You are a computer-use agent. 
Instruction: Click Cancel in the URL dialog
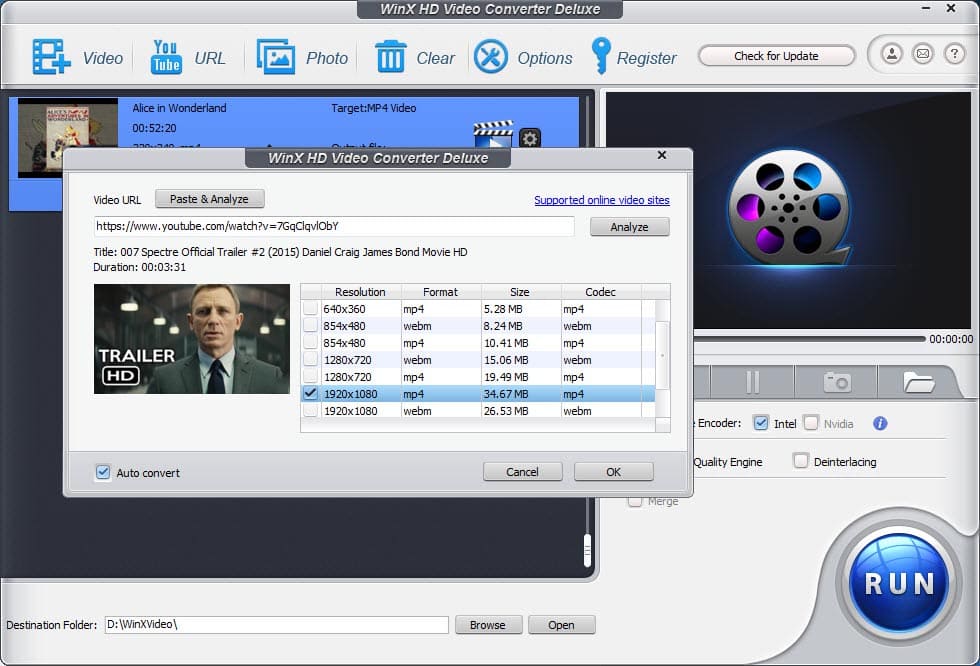pyautogui.click(x=522, y=472)
